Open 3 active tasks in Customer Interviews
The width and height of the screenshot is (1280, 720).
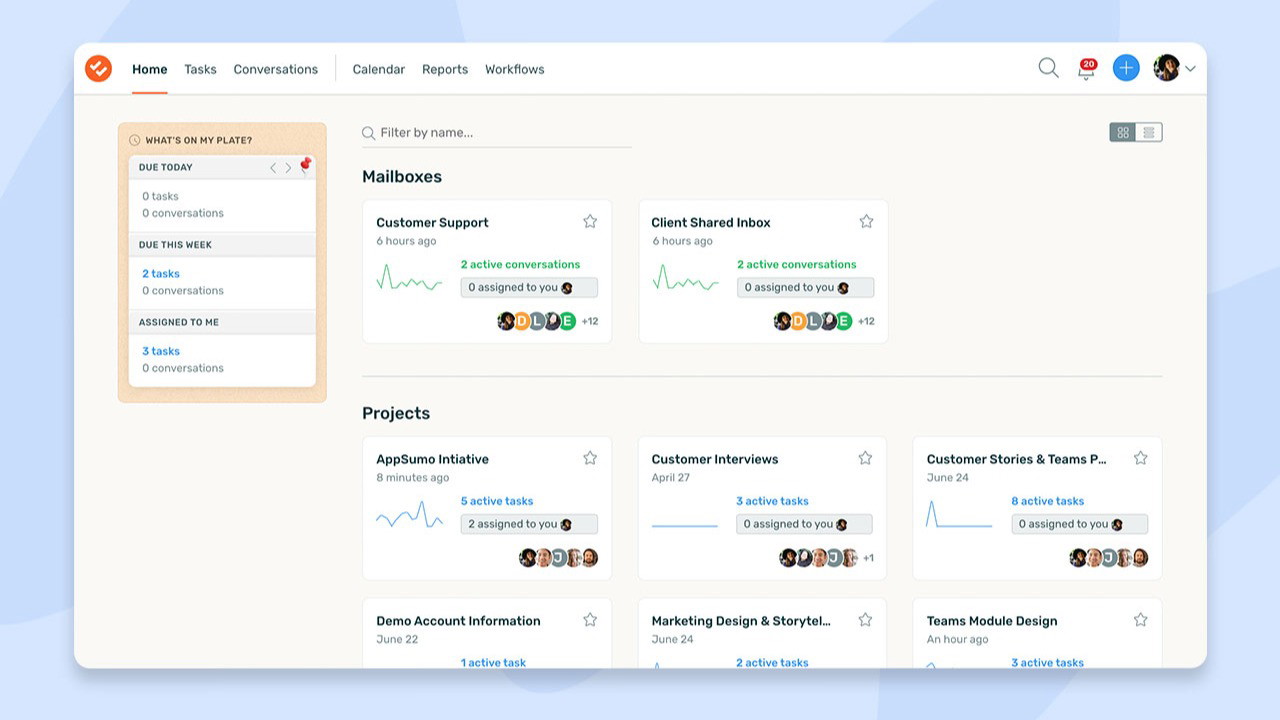click(772, 501)
